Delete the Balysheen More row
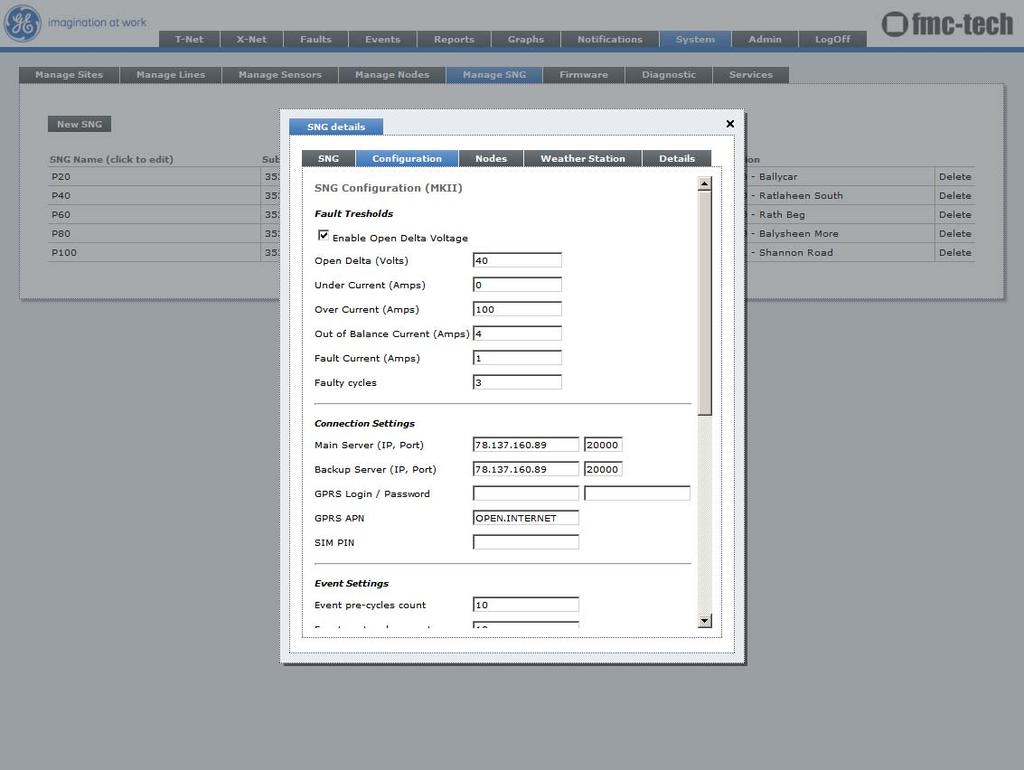This screenshot has height=770, width=1024. 955,233
